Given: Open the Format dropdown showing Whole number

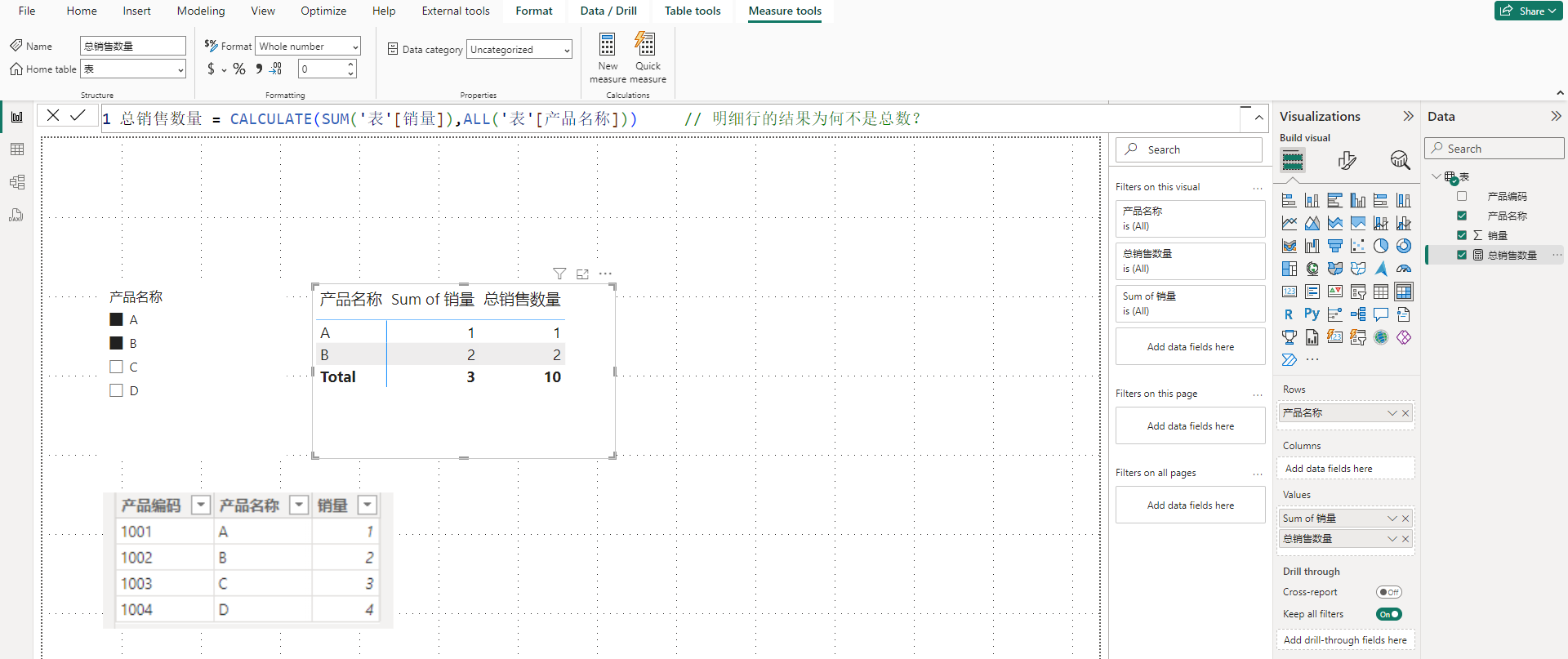Looking at the screenshot, I should coord(308,47).
